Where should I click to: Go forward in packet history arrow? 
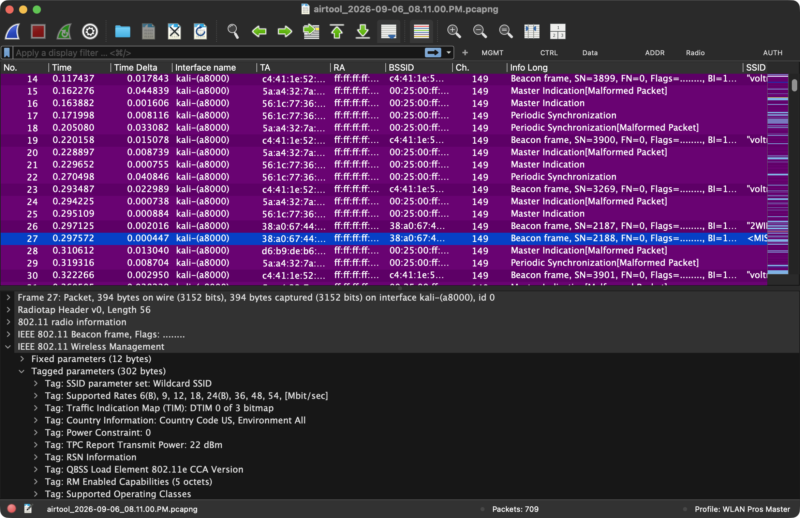[285, 32]
